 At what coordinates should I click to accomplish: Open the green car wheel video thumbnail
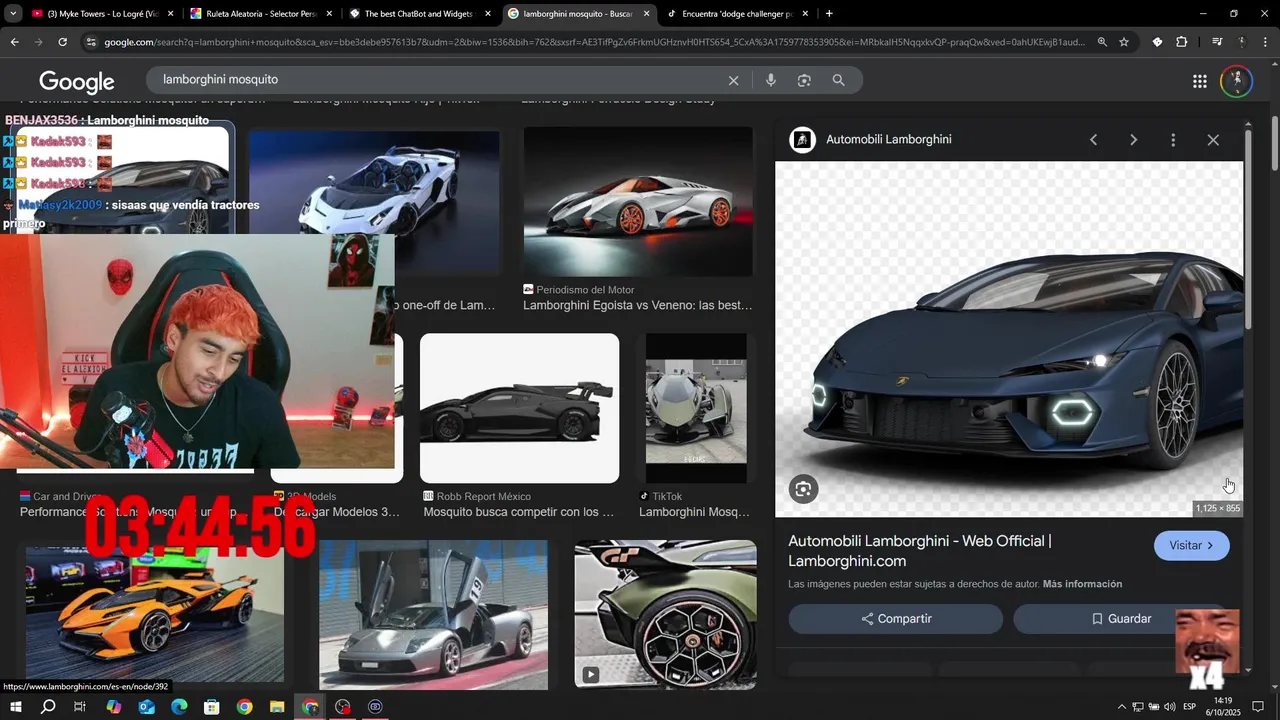[x=665, y=615]
